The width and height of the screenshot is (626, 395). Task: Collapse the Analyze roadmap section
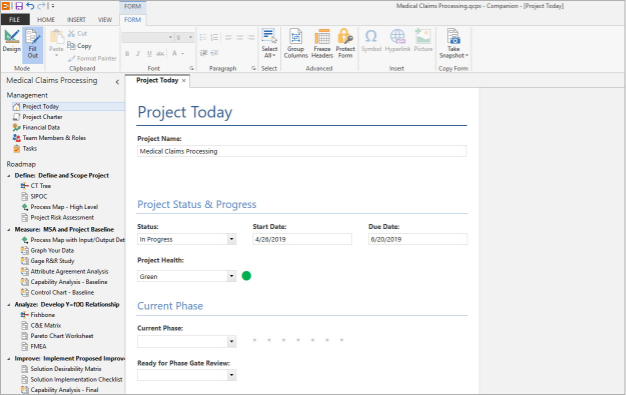point(9,304)
